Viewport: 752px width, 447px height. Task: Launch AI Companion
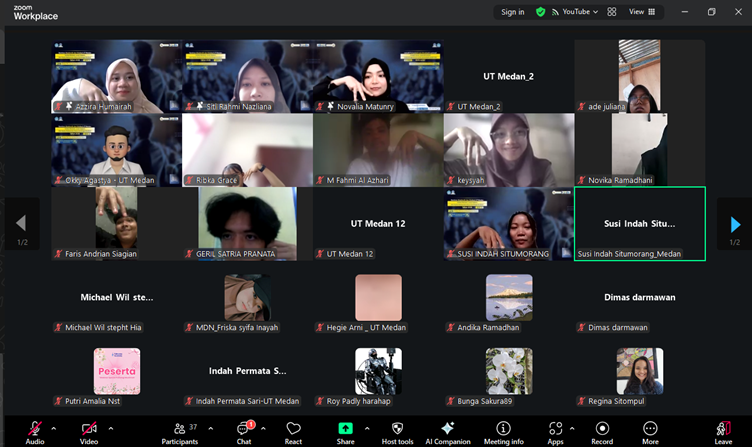(448, 433)
